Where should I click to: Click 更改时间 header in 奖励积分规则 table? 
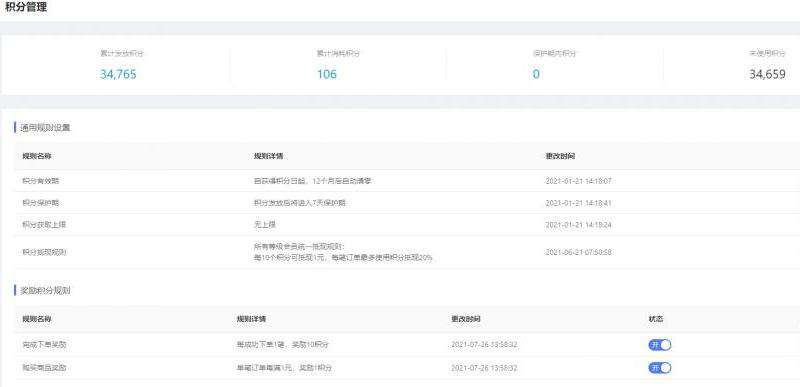click(465, 319)
